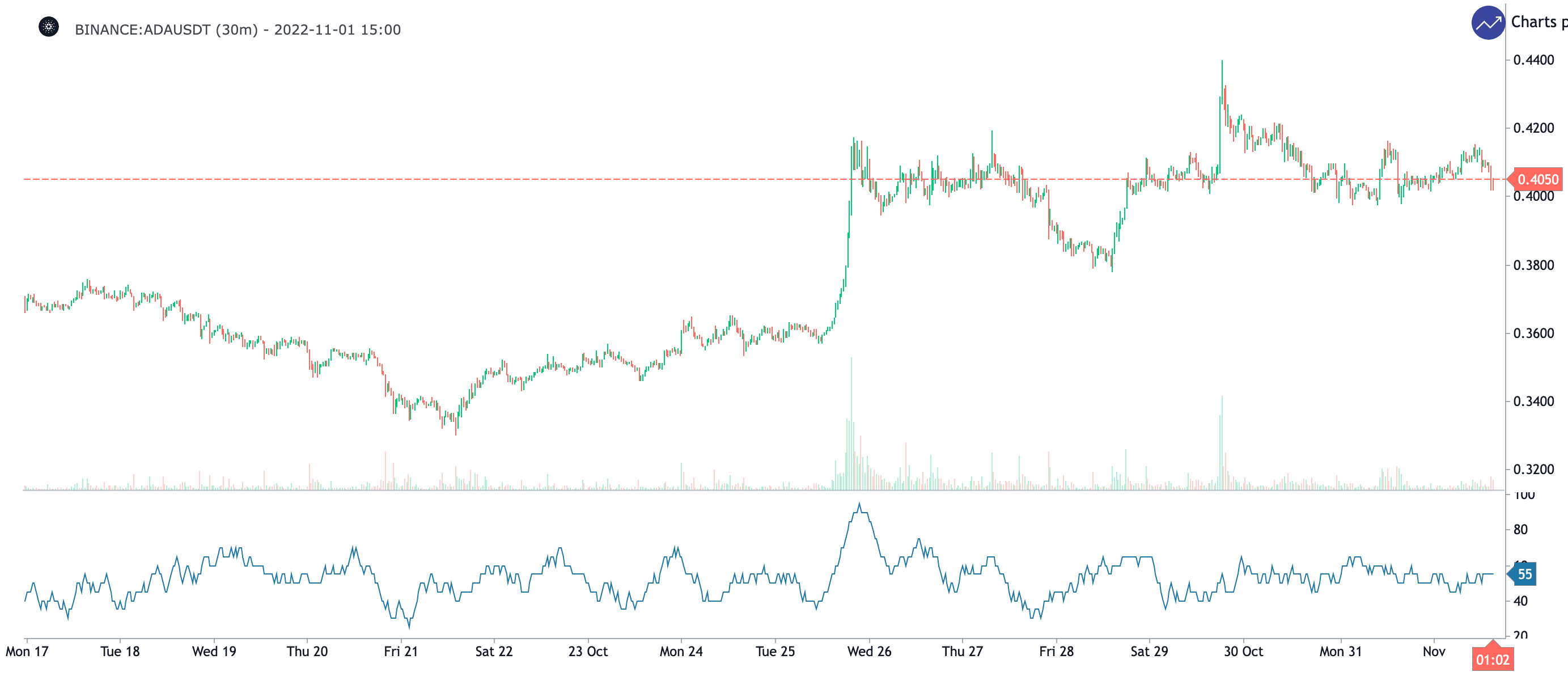This screenshot has height=676, width=1568.
Task: Click the 0.3600 price axis label
Action: [1533, 333]
